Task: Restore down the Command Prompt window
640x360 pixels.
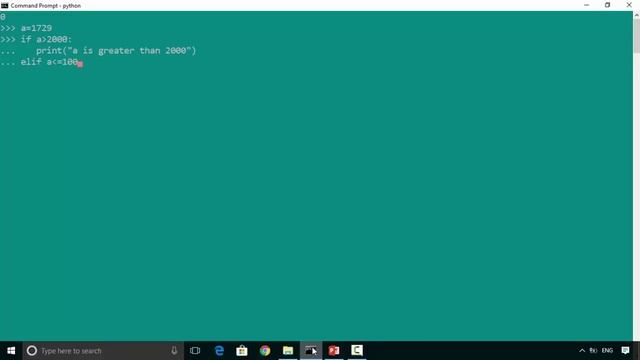Action: click(x=608, y=5)
